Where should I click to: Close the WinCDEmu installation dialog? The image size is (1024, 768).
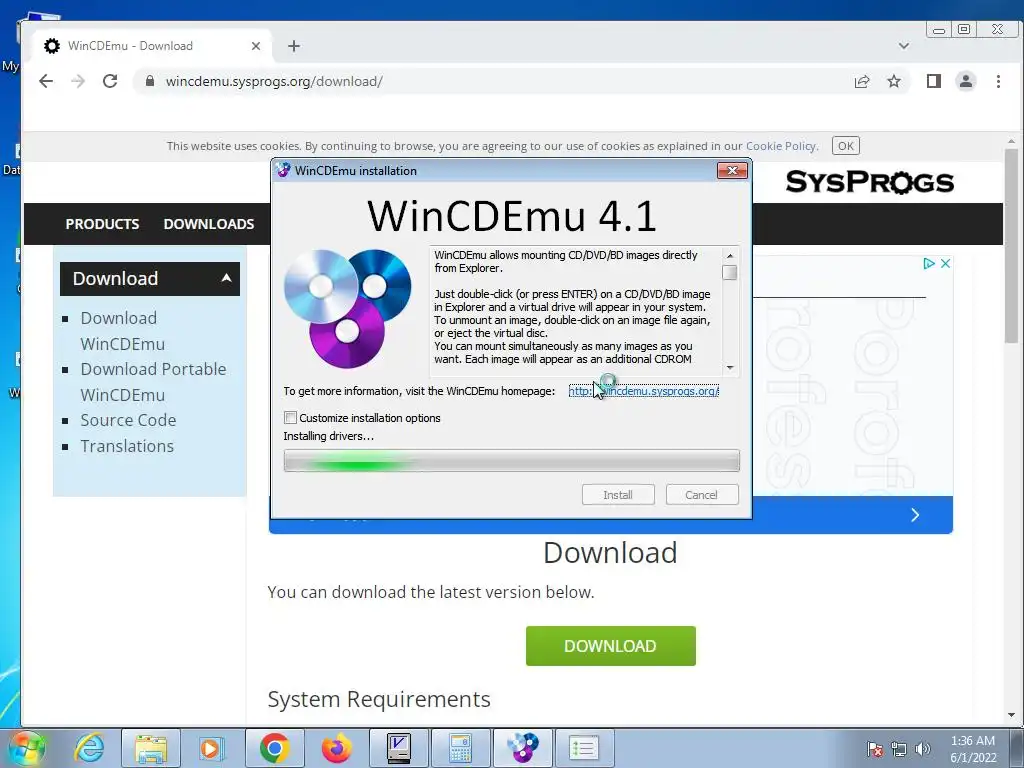pos(732,170)
